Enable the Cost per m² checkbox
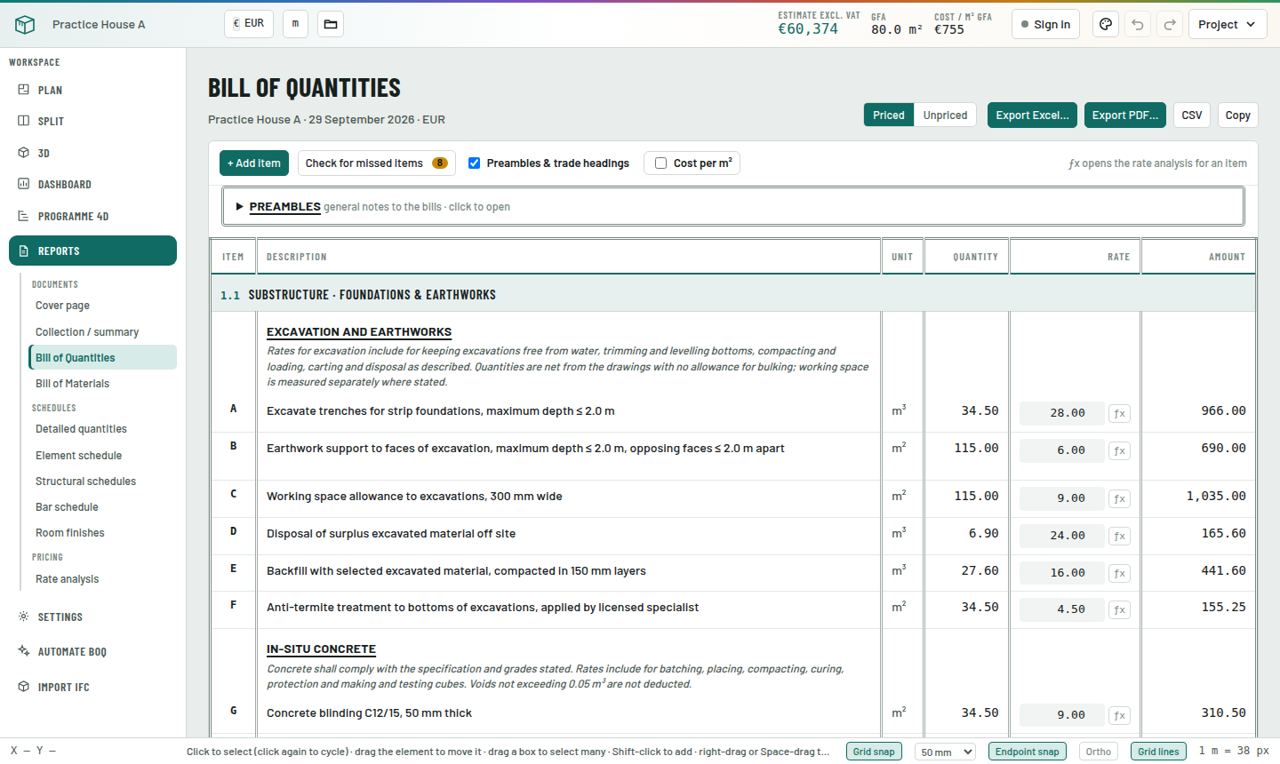The width and height of the screenshot is (1280, 764). (x=661, y=163)
